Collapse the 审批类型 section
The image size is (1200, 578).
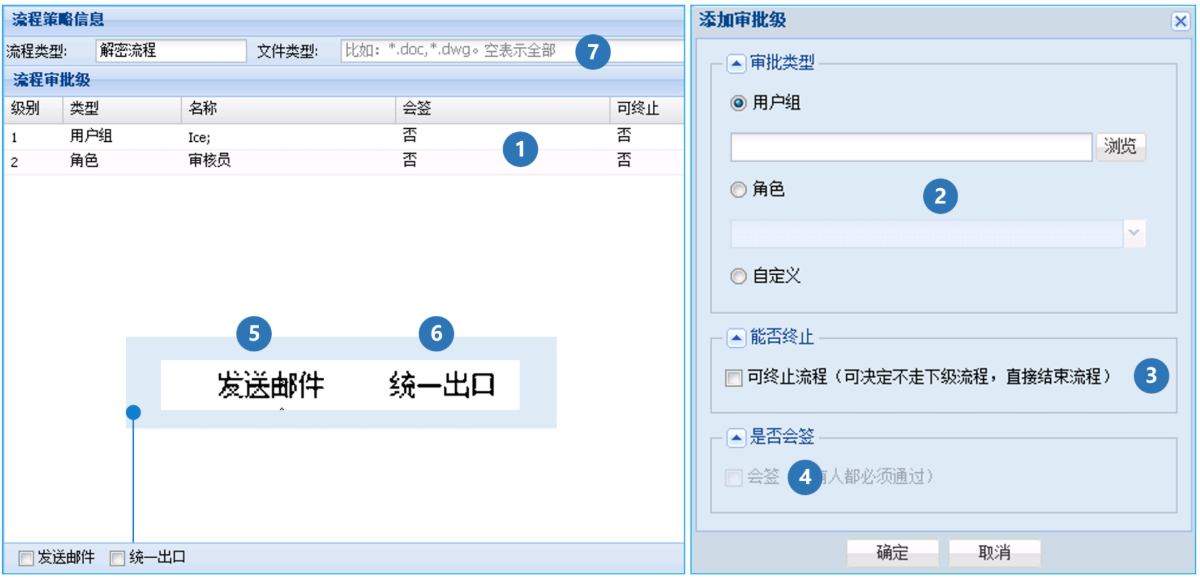coord(736,63)
